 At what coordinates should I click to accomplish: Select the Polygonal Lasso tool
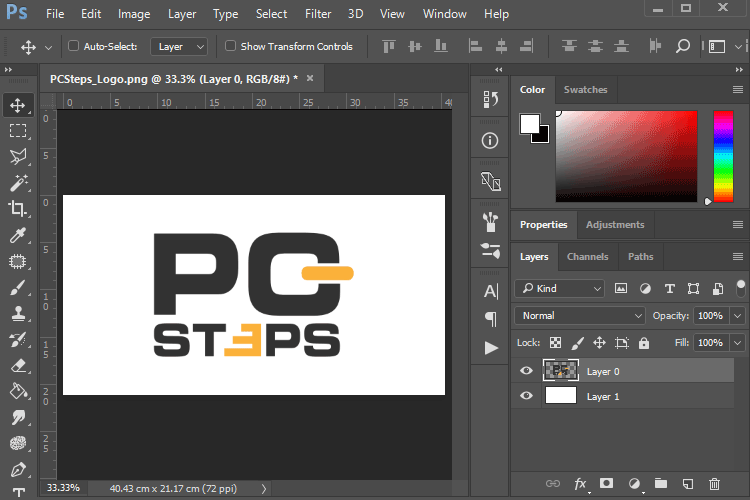click(x=18, y=156)
